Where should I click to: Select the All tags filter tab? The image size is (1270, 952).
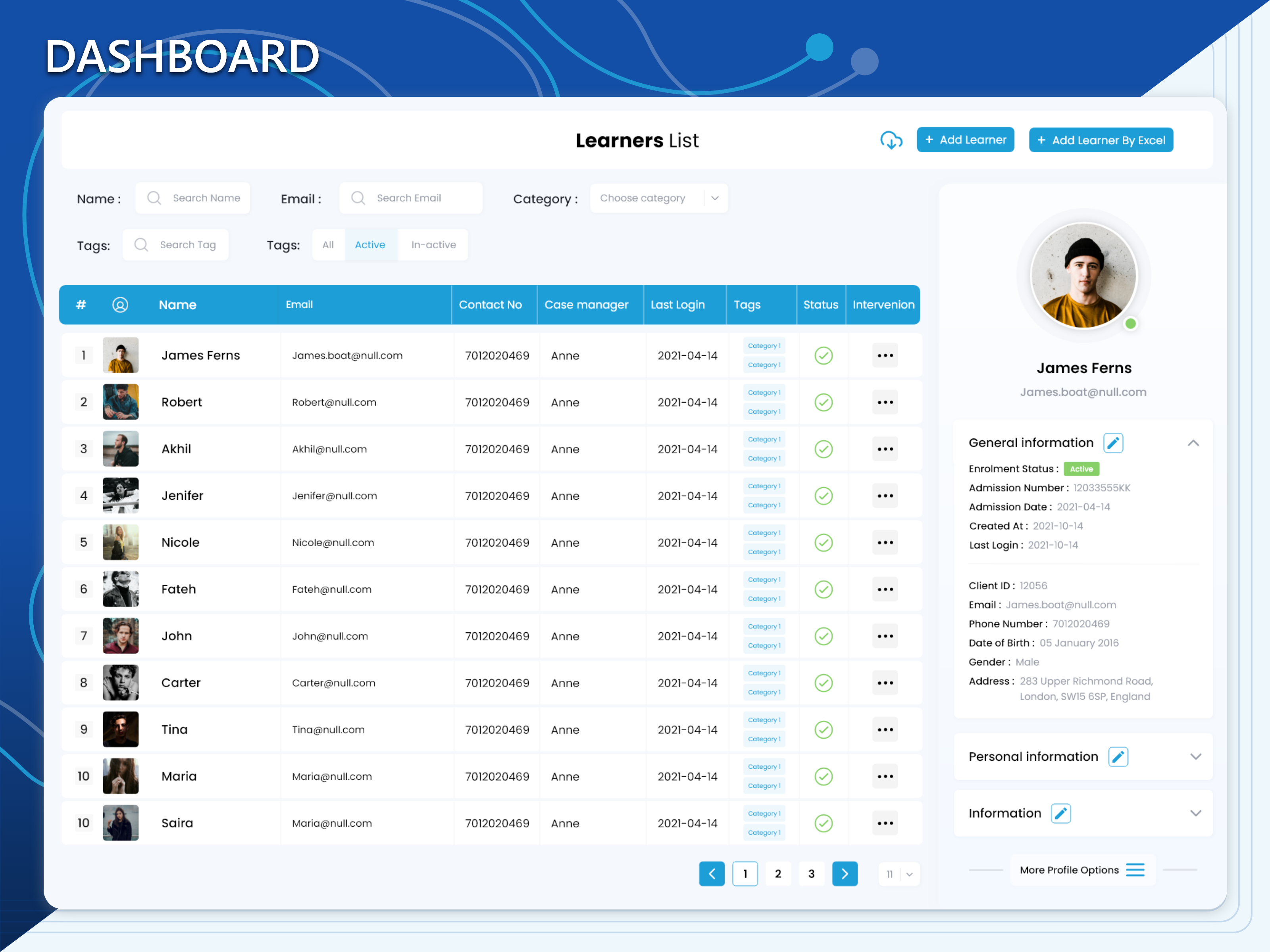point(328,245)
